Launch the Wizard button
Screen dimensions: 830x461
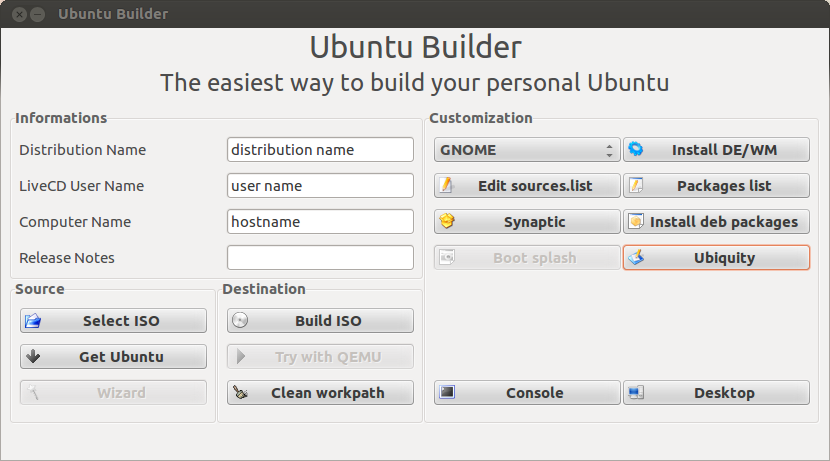(x=113, y=393)
